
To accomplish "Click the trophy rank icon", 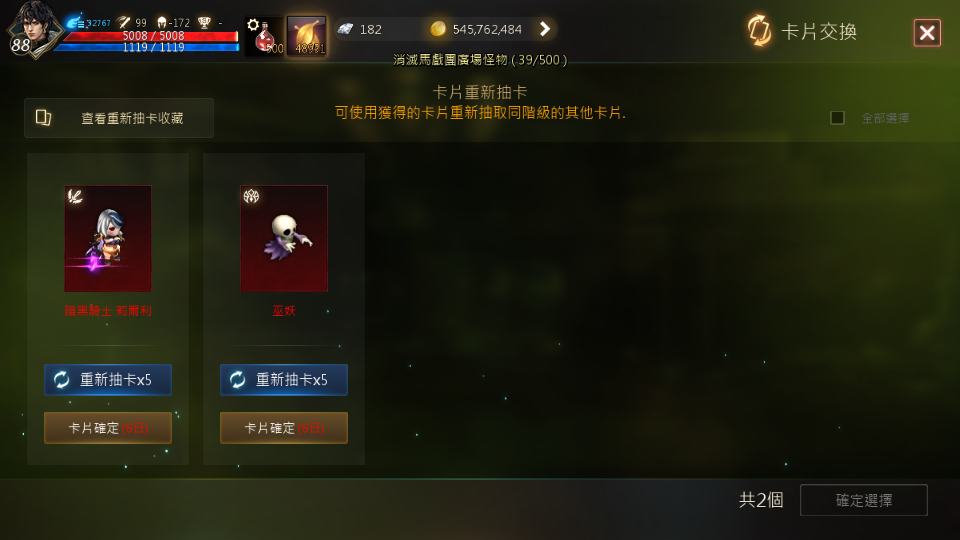I will [x=204, y=23].
